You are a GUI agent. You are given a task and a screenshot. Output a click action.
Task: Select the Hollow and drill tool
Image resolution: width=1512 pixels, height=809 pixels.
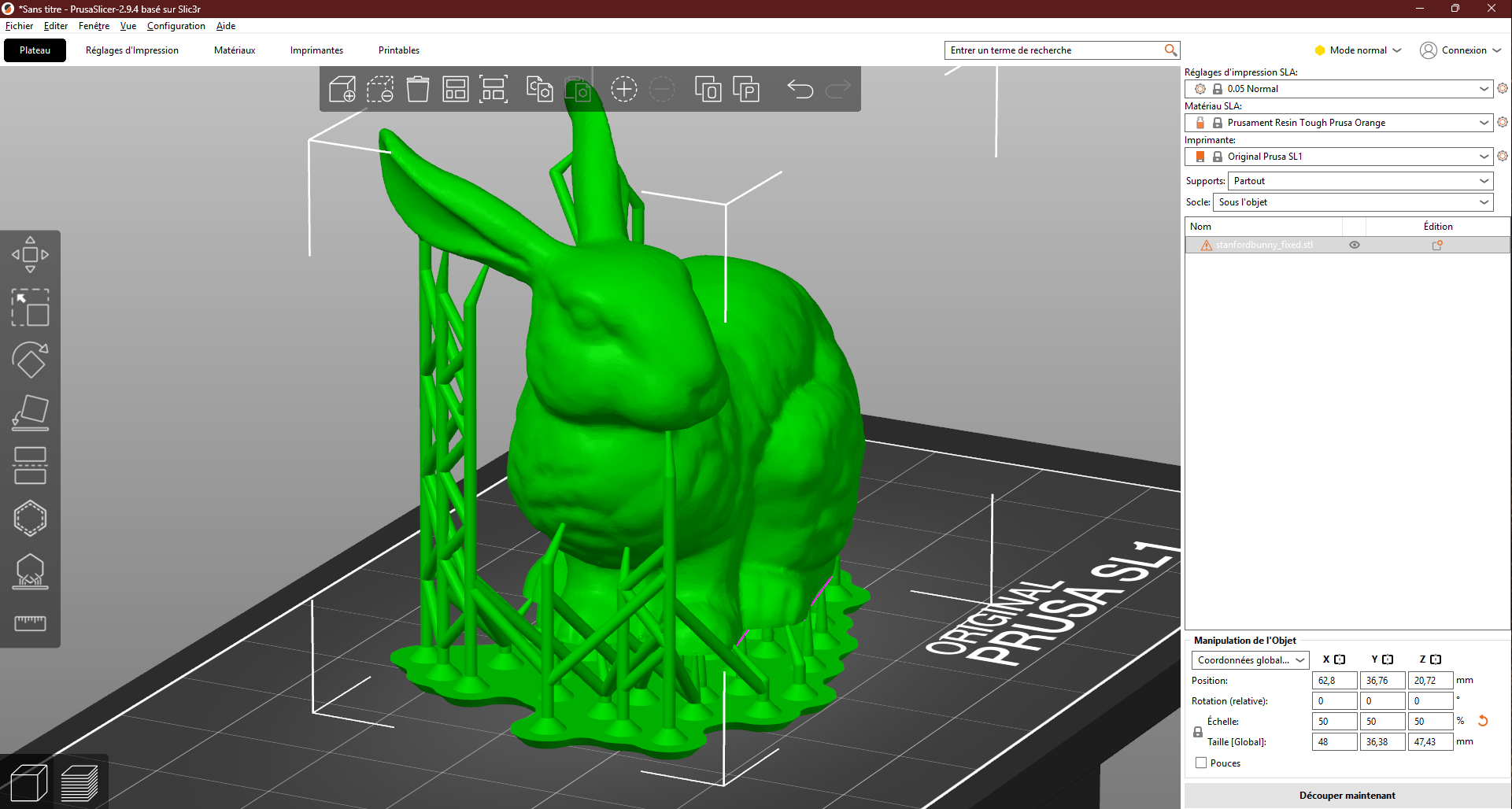tap(30, 519)
